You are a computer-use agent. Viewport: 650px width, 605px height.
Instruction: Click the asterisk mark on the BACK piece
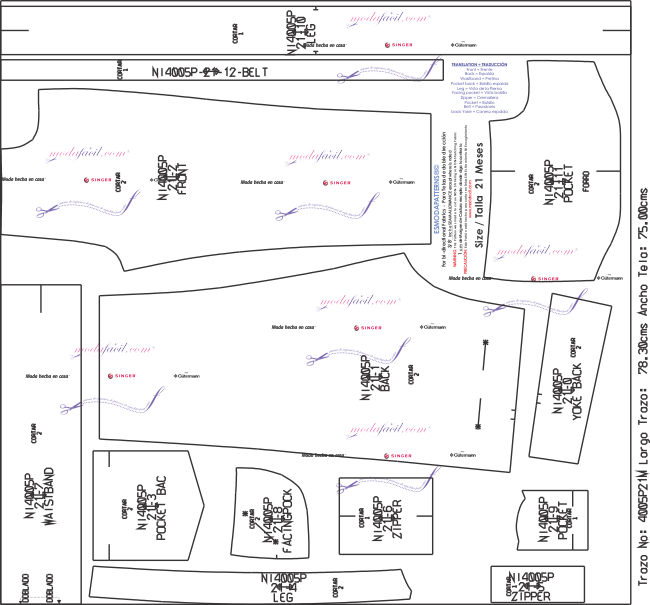tap(486, 344)
